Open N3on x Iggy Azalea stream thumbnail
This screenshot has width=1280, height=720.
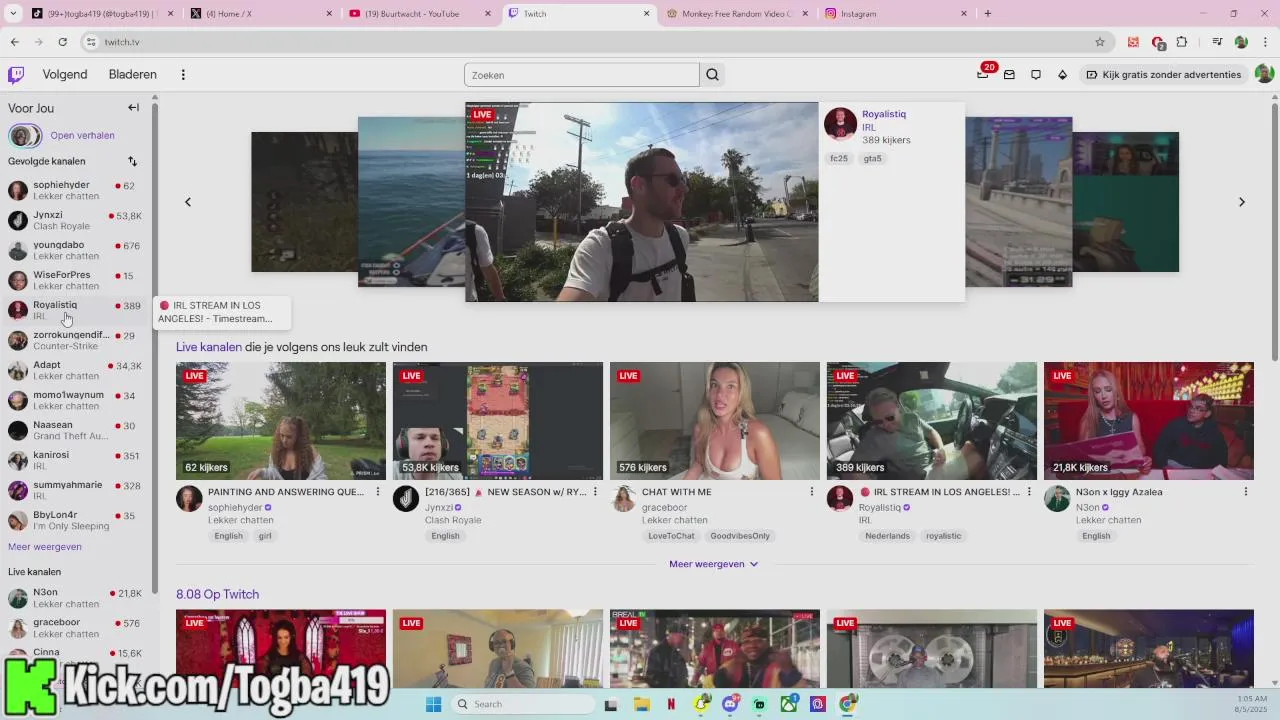[1149, 421]
